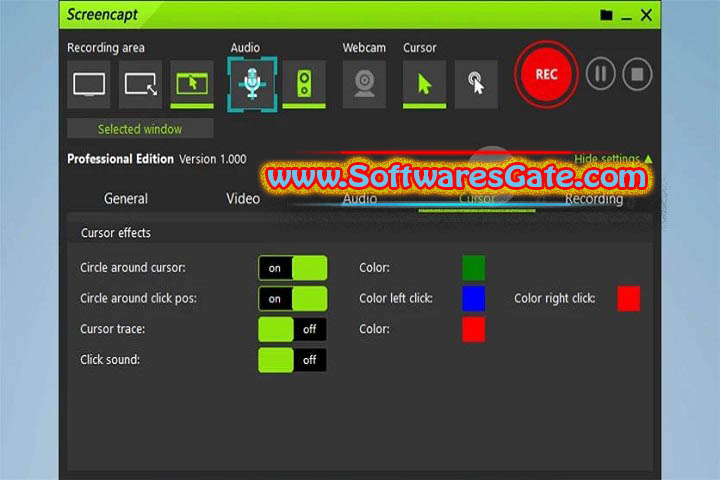This screenshot has height=480, width=720.
Task: Start recording with REC button
Action: tap(546, 74)
